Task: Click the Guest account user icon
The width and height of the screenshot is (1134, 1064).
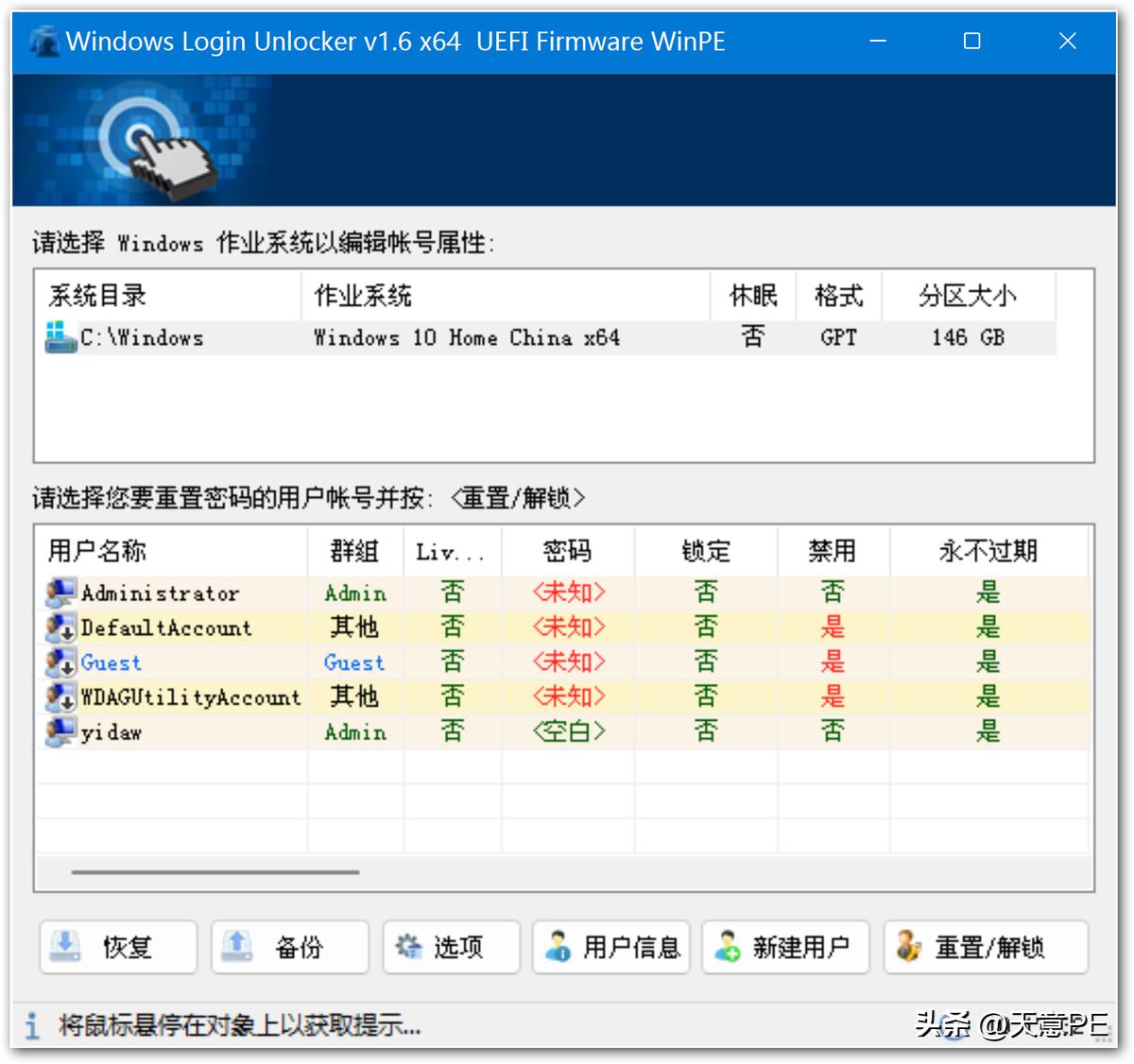Action: (61, 662)
